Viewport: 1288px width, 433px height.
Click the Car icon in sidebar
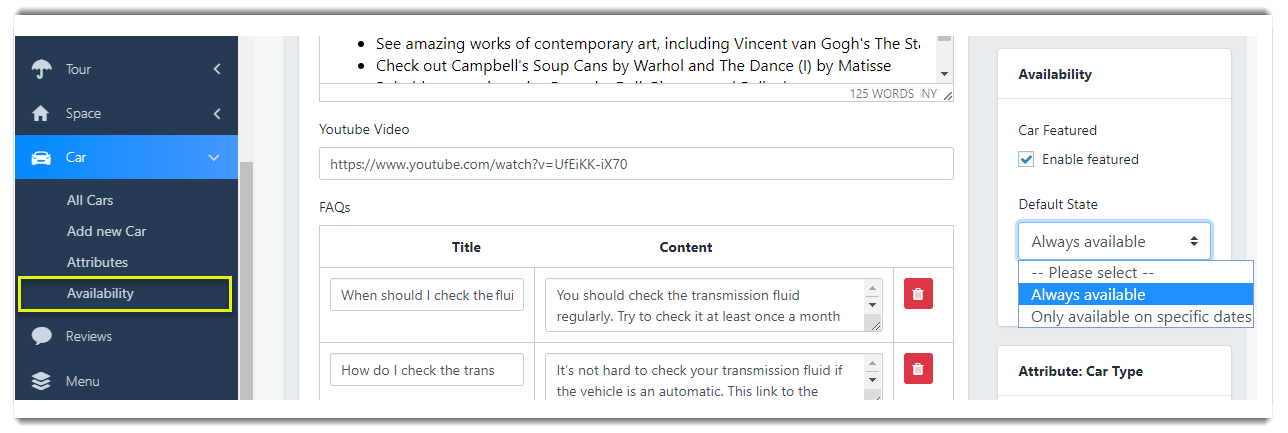click(x=41, y=158)
